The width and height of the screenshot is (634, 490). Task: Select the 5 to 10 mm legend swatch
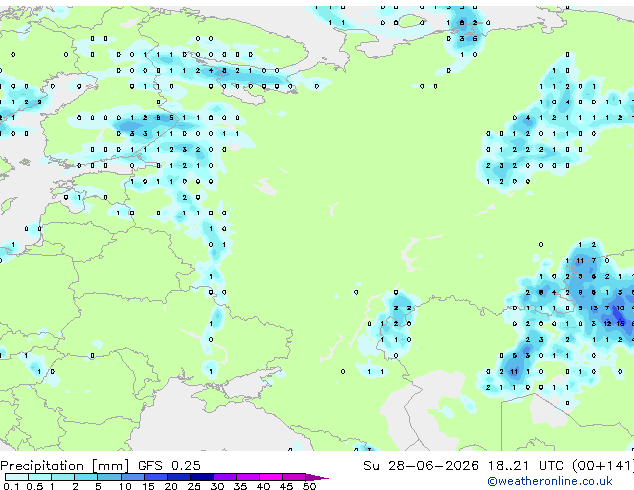[109, 477]
